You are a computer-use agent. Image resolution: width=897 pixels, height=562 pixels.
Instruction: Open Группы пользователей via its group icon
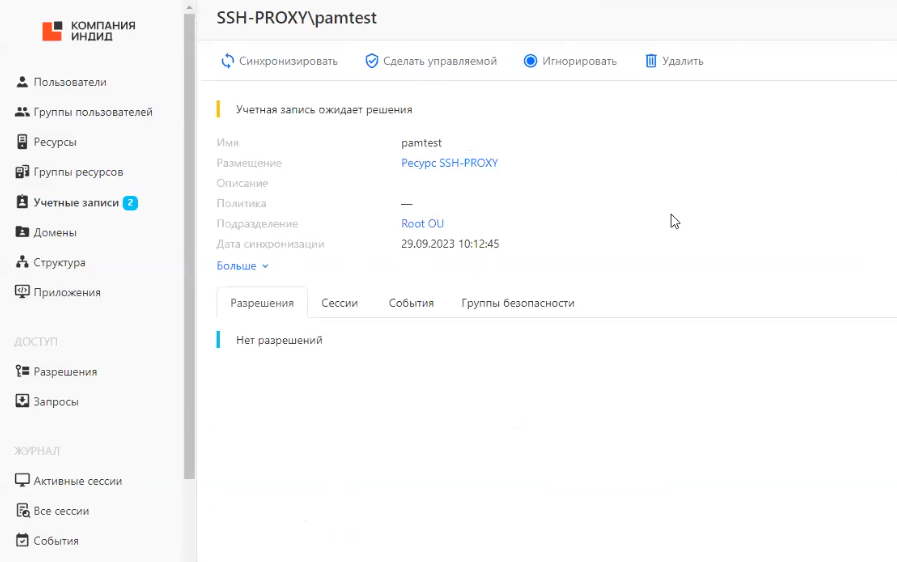coord(22,112)
